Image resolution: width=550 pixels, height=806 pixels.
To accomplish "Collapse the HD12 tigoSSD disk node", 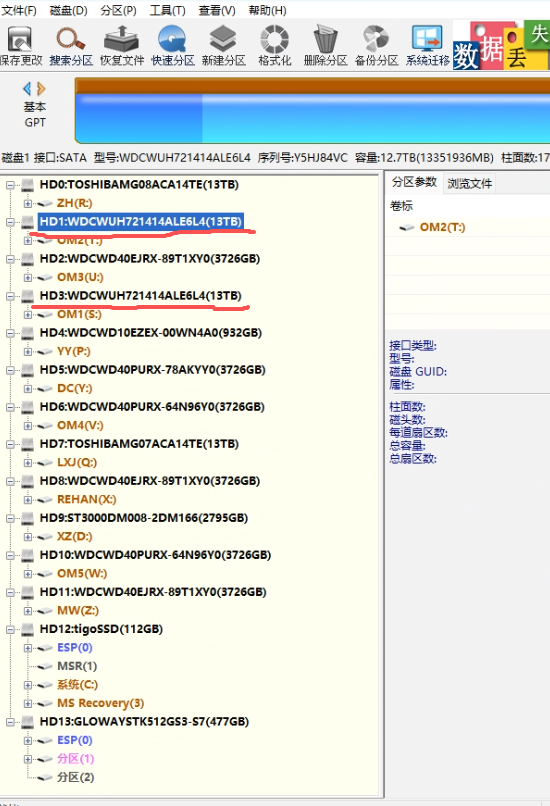I will [x=10, y=629].
